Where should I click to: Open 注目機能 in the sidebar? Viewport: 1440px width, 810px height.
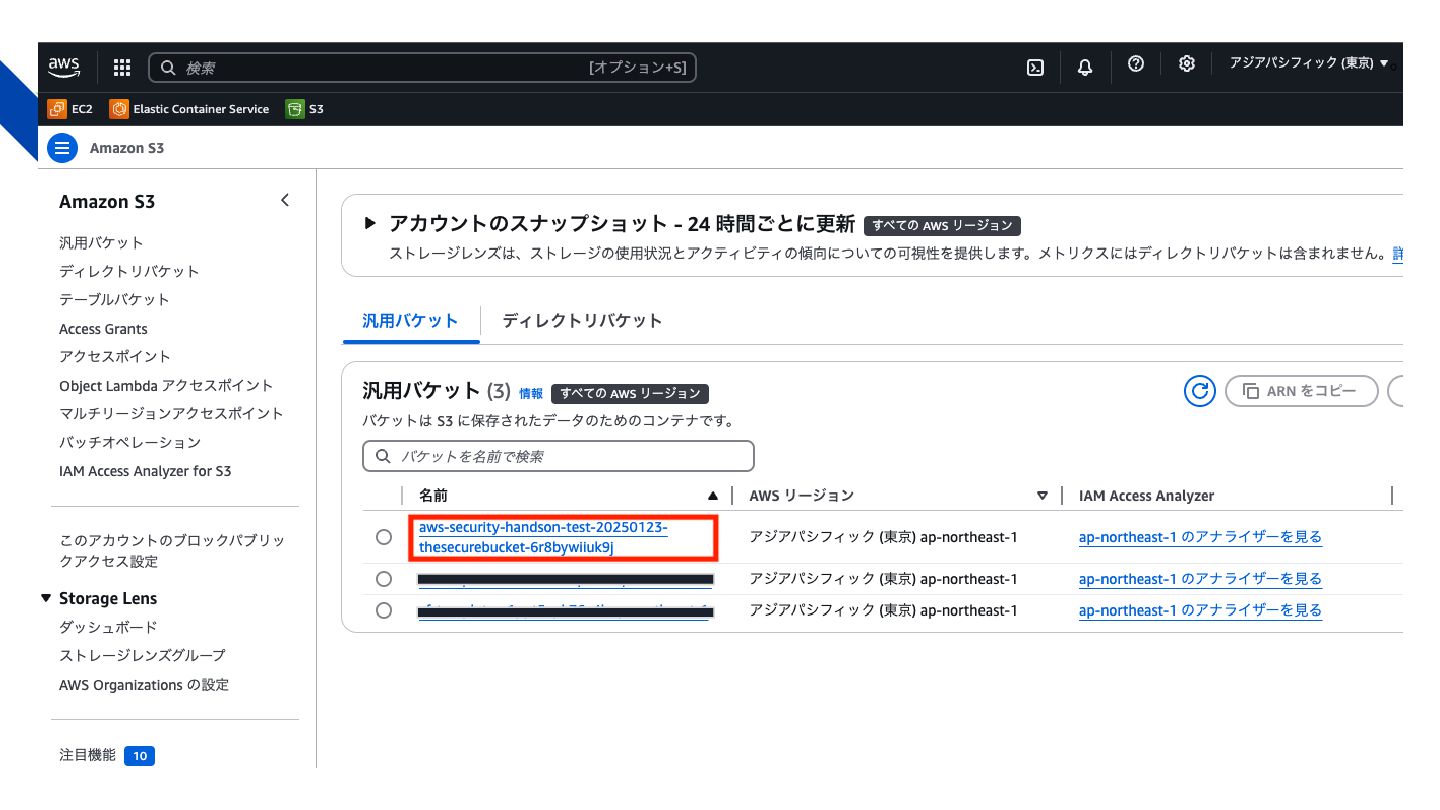click(87, 755)
